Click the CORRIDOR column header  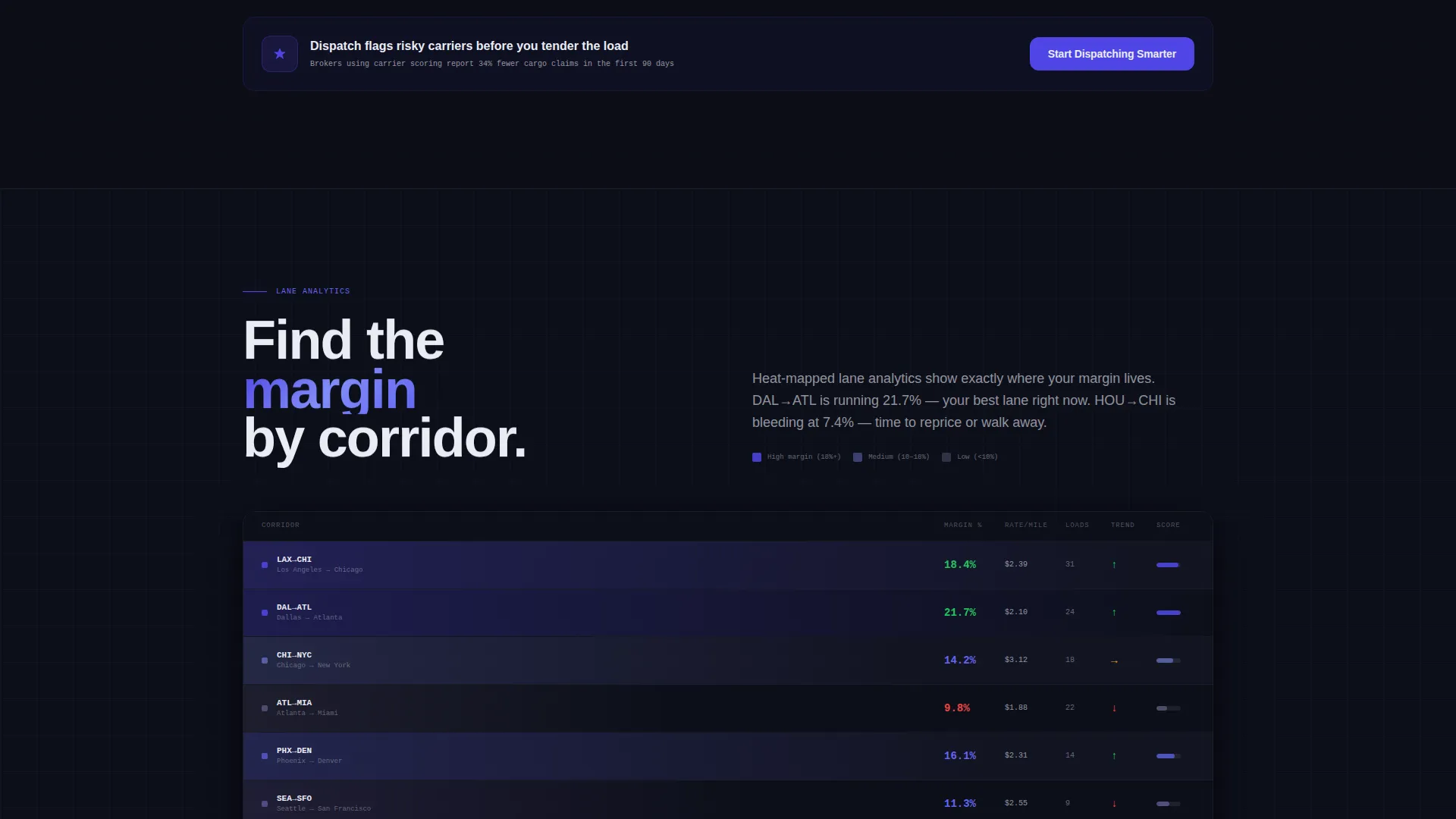281,525
